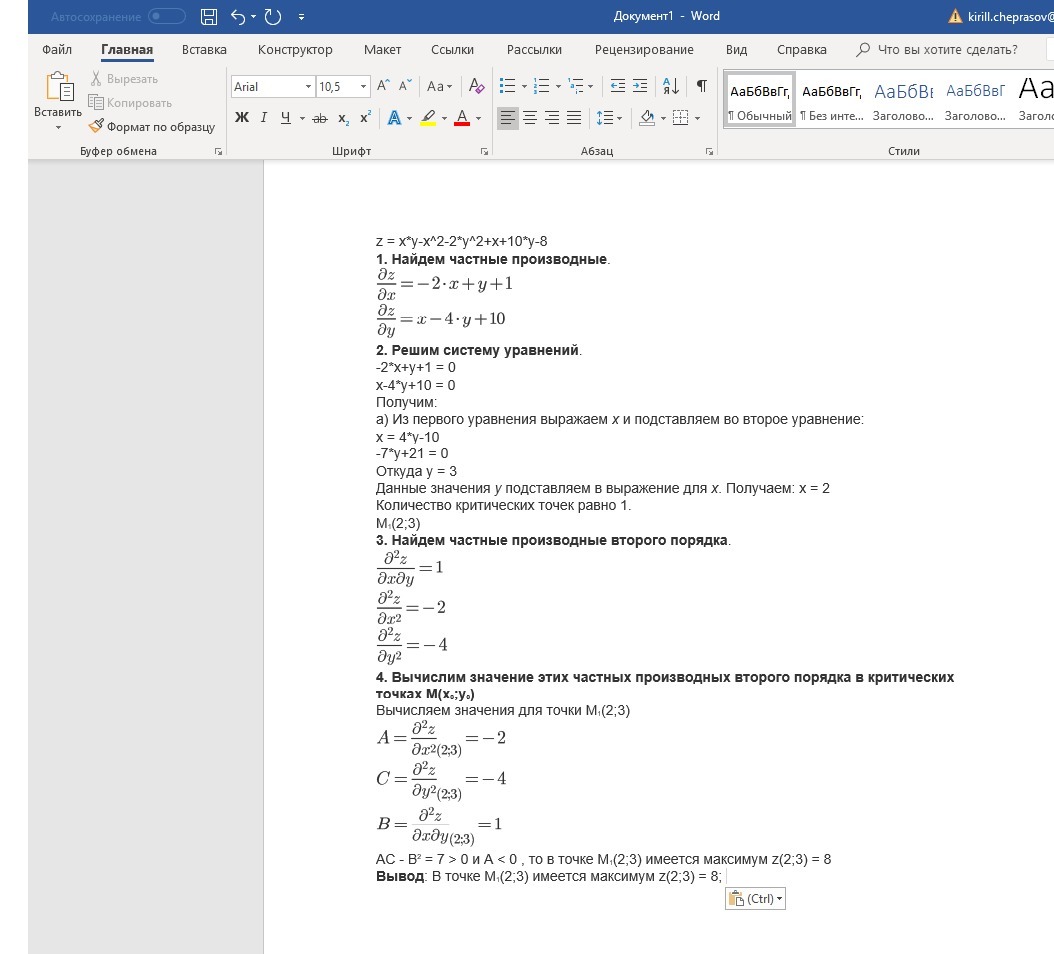Image resolution: width=1054 pixels, height=954 pixels.
Task: Open the Change Case Aa dropdown
Action: 440,86
